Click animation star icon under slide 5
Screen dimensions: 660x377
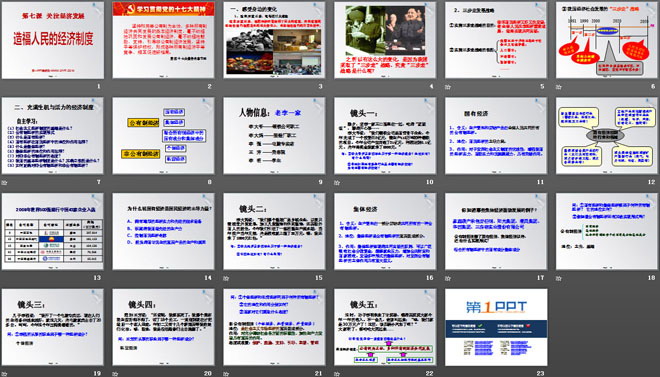[x=448, y=87]
